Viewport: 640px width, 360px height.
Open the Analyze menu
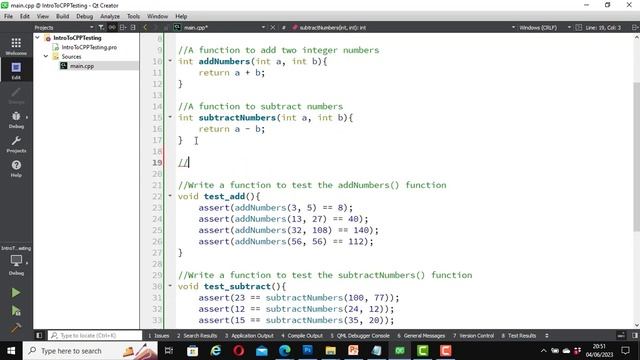110,16
